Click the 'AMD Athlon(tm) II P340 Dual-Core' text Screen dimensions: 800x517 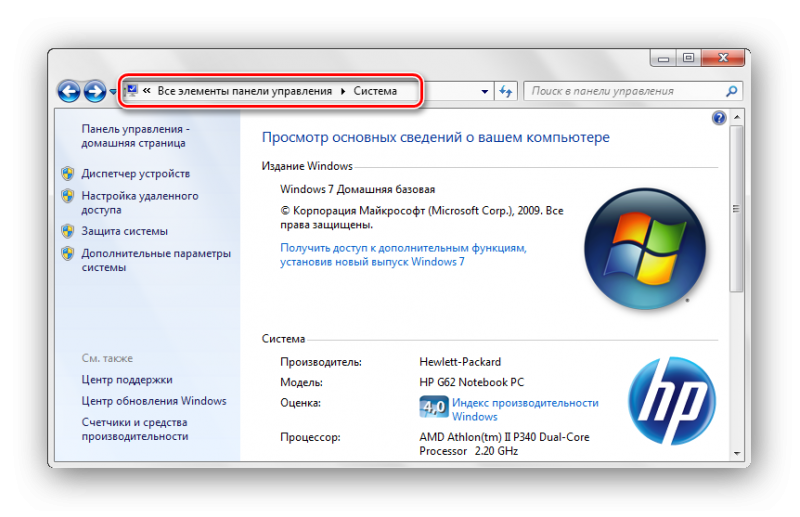coord(504,437)
